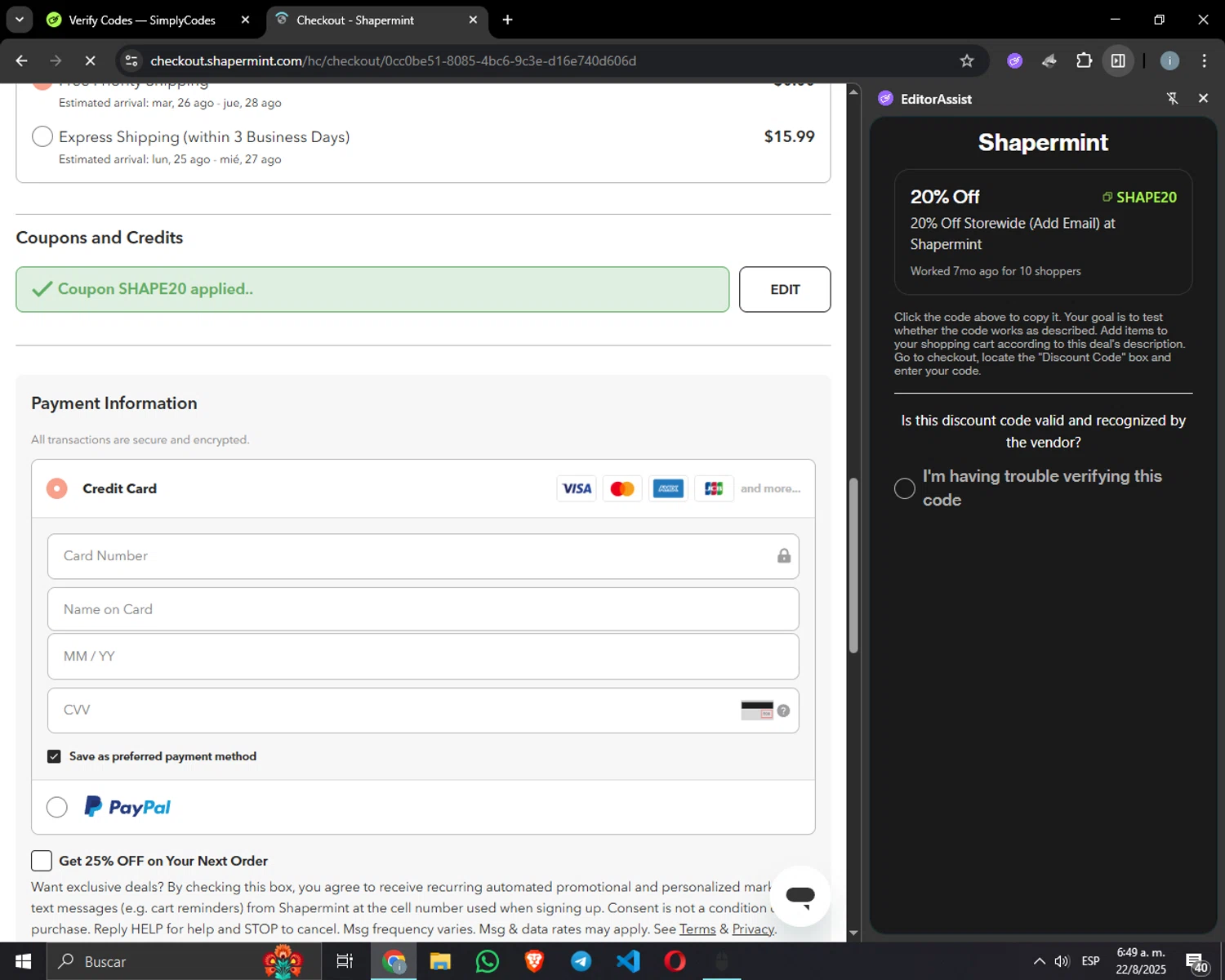The image size is (1225, 980).
Task: Open the Extensions puzzle icon
Action: [1084, 60]
